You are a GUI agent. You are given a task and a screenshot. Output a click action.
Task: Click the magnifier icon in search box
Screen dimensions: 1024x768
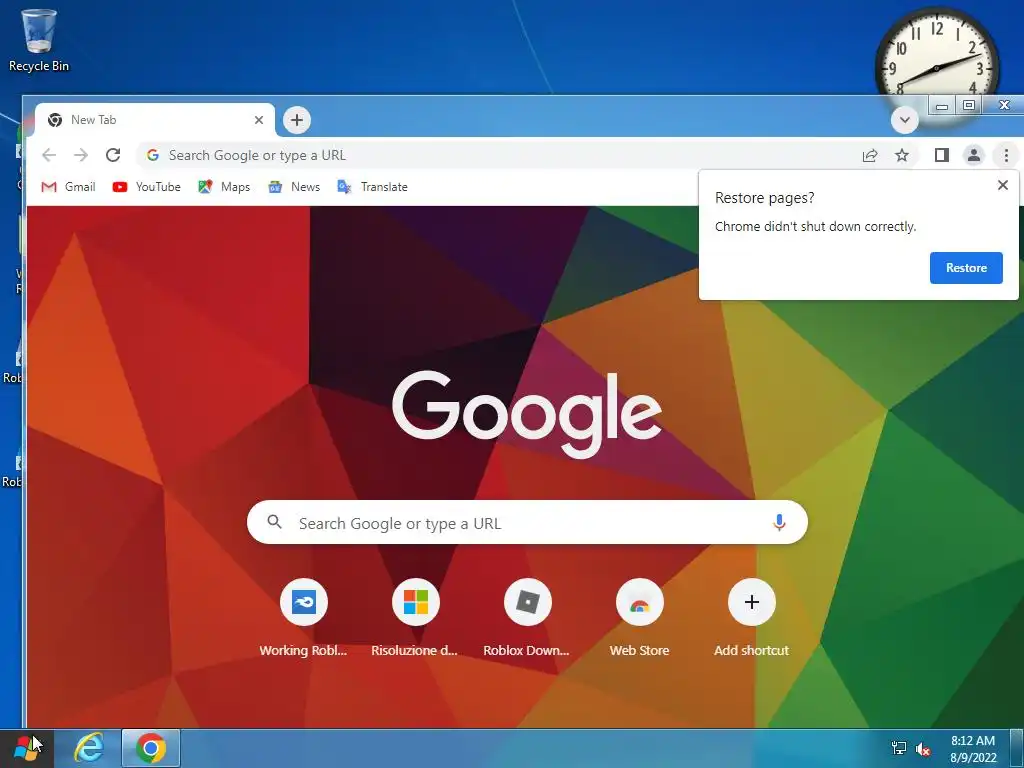(x=274, y=522)
